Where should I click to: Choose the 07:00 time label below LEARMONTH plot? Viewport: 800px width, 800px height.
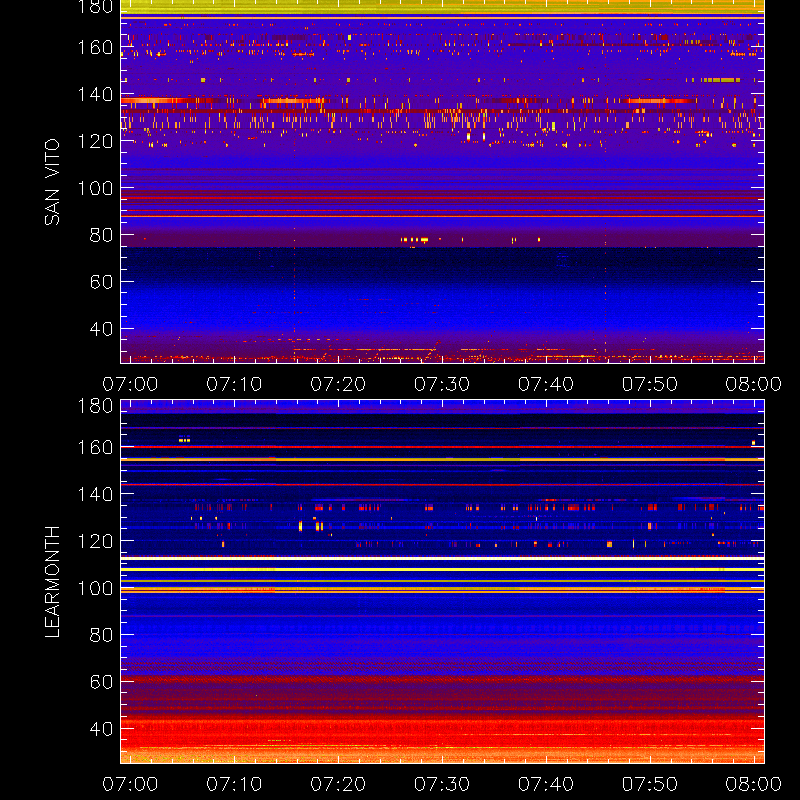130,784
